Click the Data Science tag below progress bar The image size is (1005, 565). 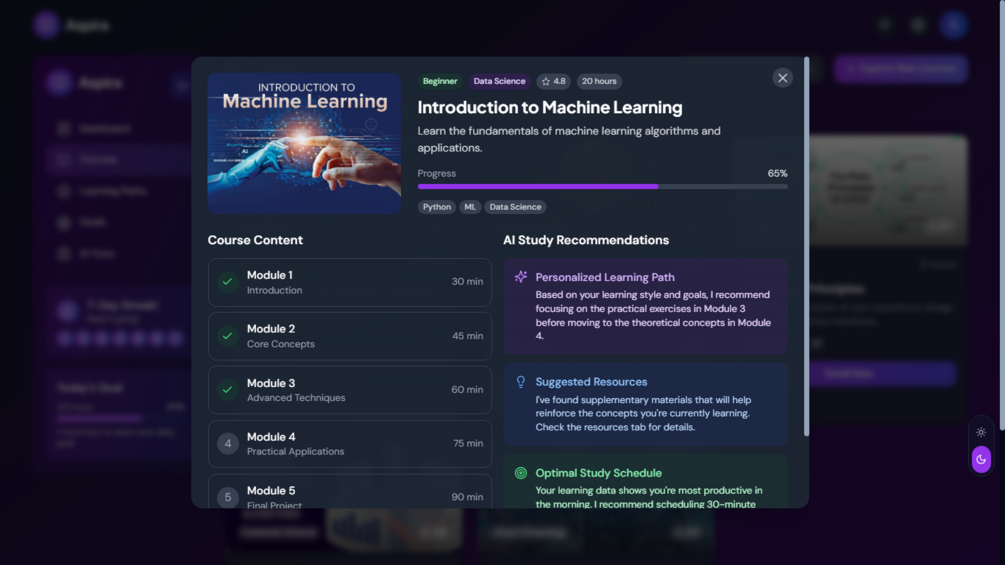[x=515, y=207]
